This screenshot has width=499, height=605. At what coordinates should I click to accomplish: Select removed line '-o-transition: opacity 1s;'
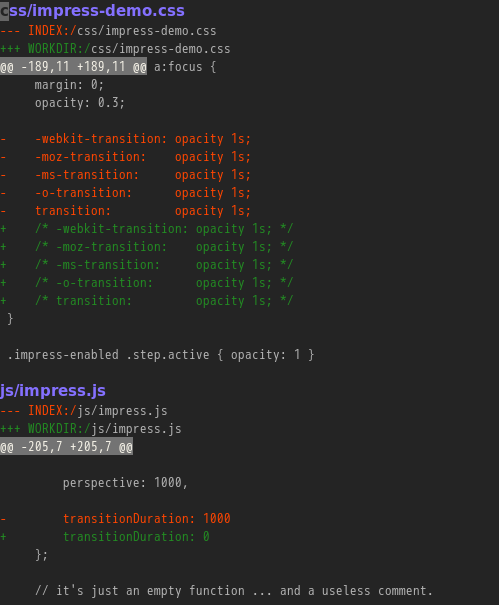point(126,193)
